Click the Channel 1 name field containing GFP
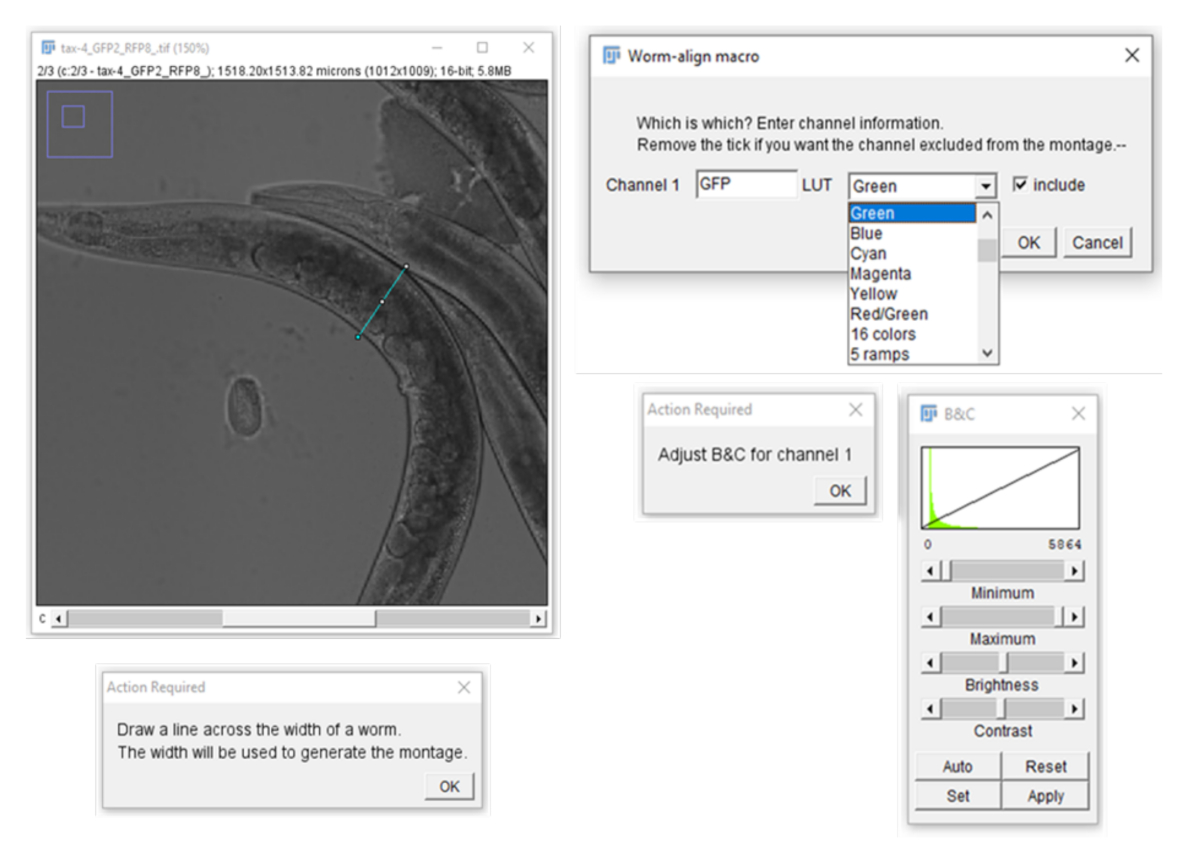Image resolution: width=1200 pixels, height=868 pixels. coord(746,185)
